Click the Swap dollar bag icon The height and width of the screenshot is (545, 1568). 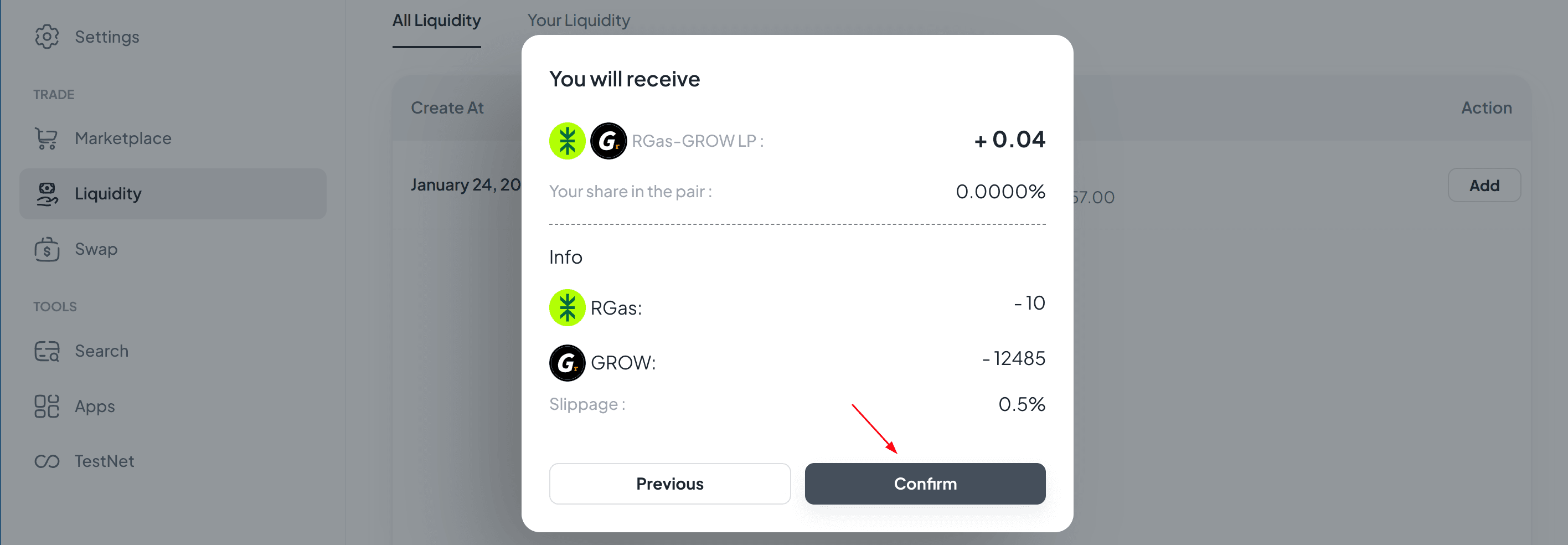[x=47, y=249]
